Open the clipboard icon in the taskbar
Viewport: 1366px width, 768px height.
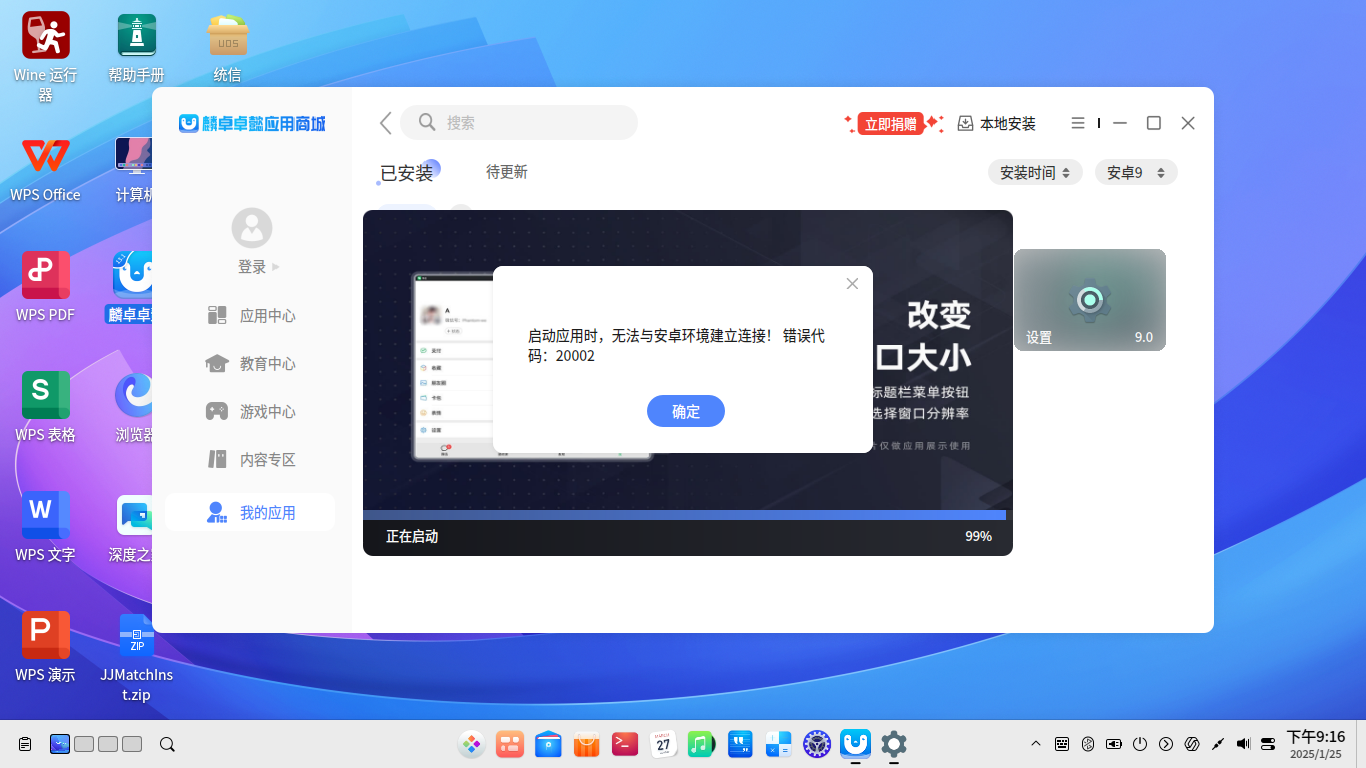(x=25, y=744)
